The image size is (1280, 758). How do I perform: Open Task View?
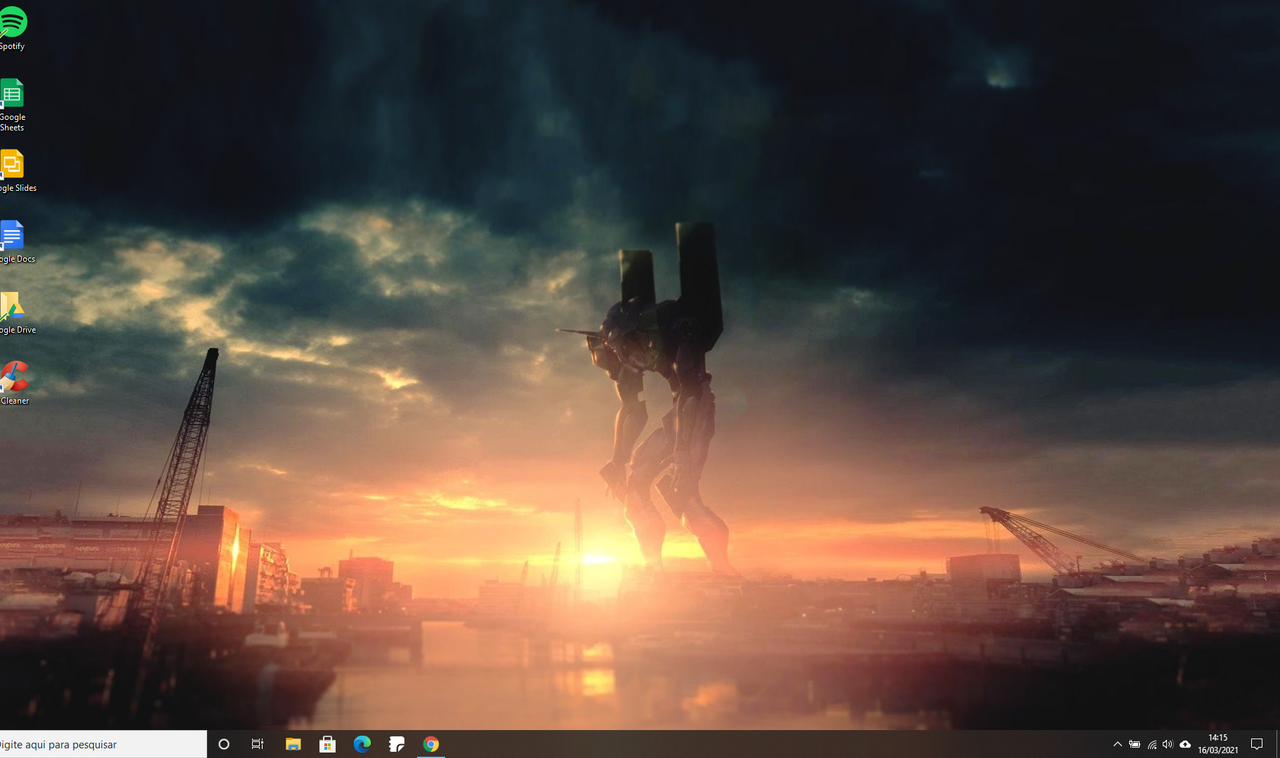(257, 744)
